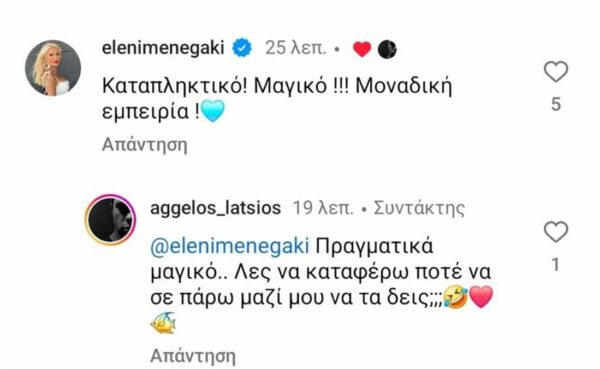Open aggelos_latsios's story-ringed profile picture
Image resolution: width=600 pixels, height=369 pixels.
(110, 220)
